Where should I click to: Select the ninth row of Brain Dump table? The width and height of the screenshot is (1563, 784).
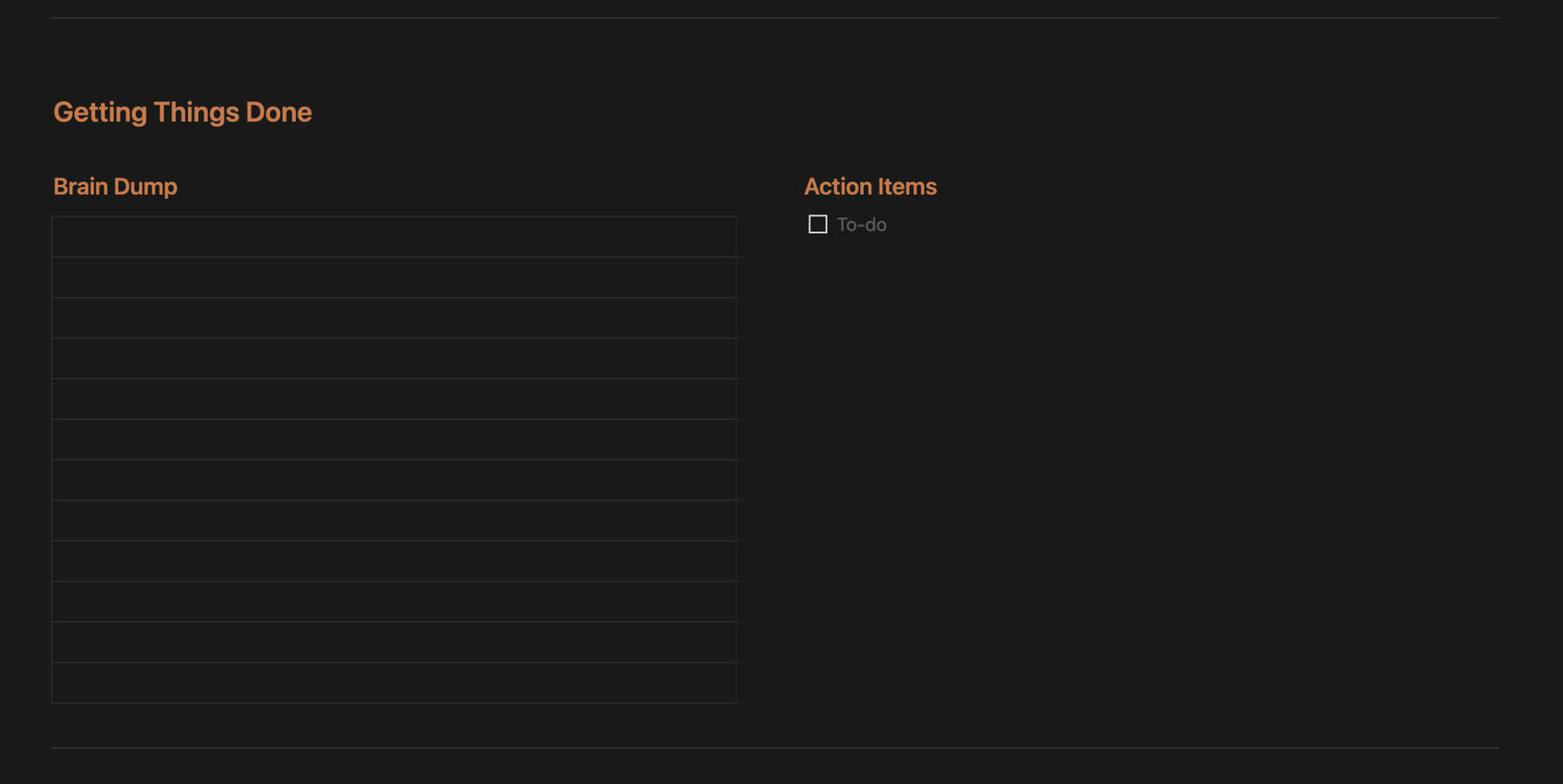(394, 561)
